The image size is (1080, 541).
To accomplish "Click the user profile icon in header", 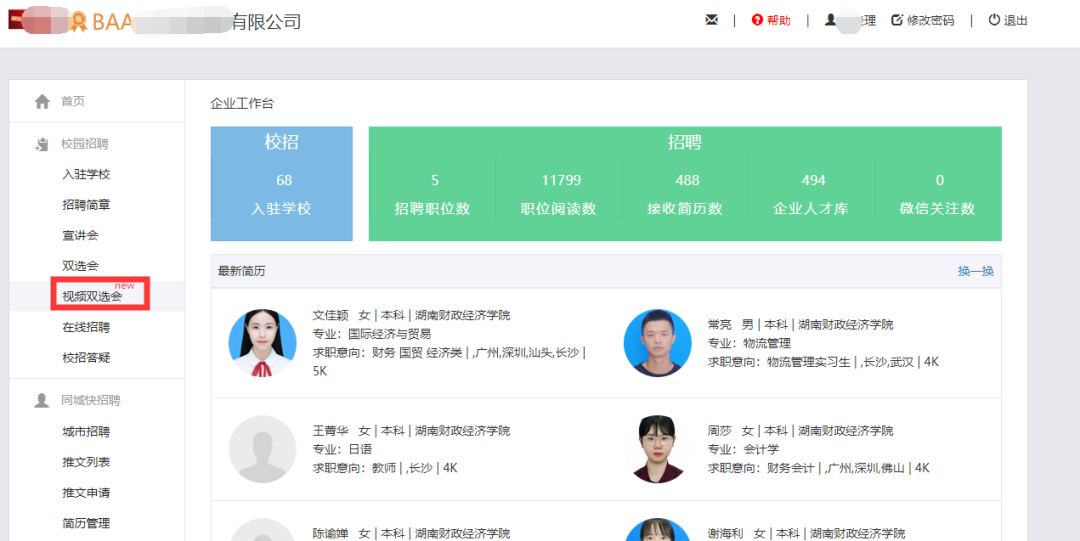I will pyautogui.click(x=830, y=20).
